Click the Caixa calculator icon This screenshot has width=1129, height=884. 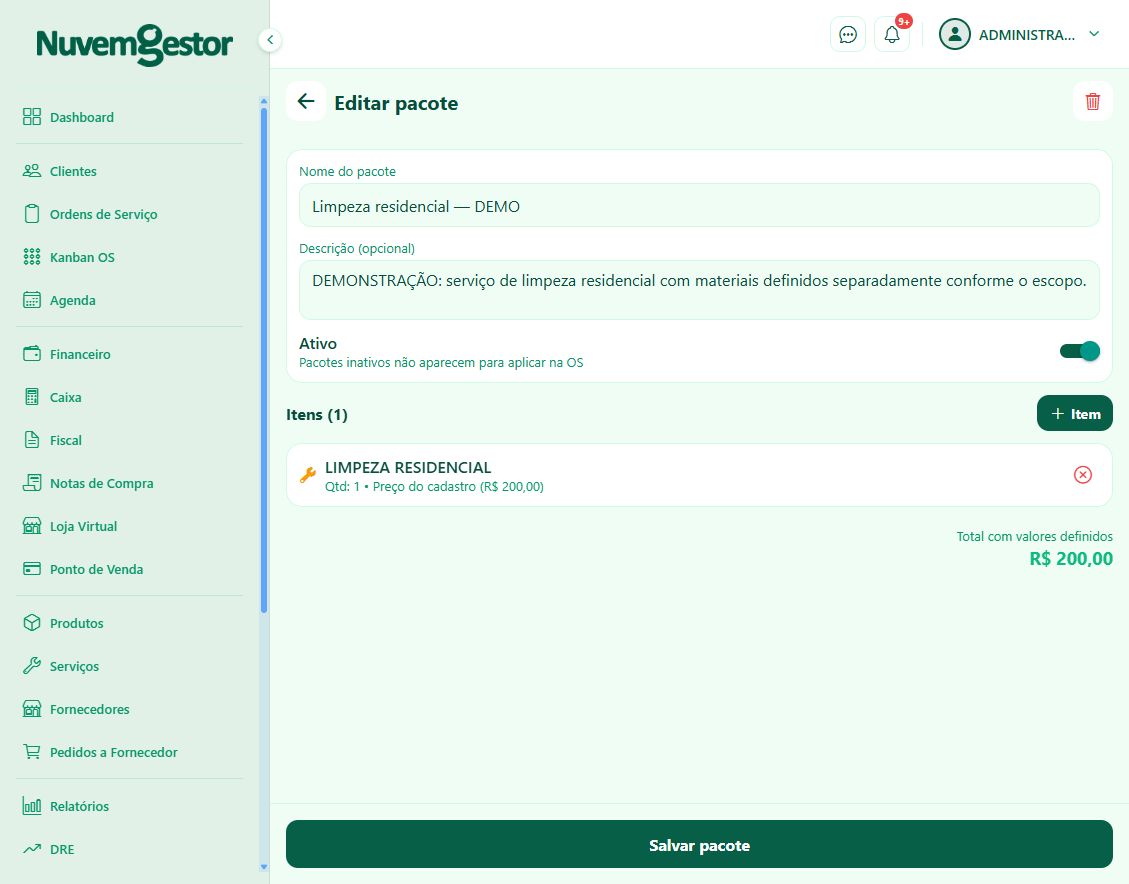(x=32, y=397)
